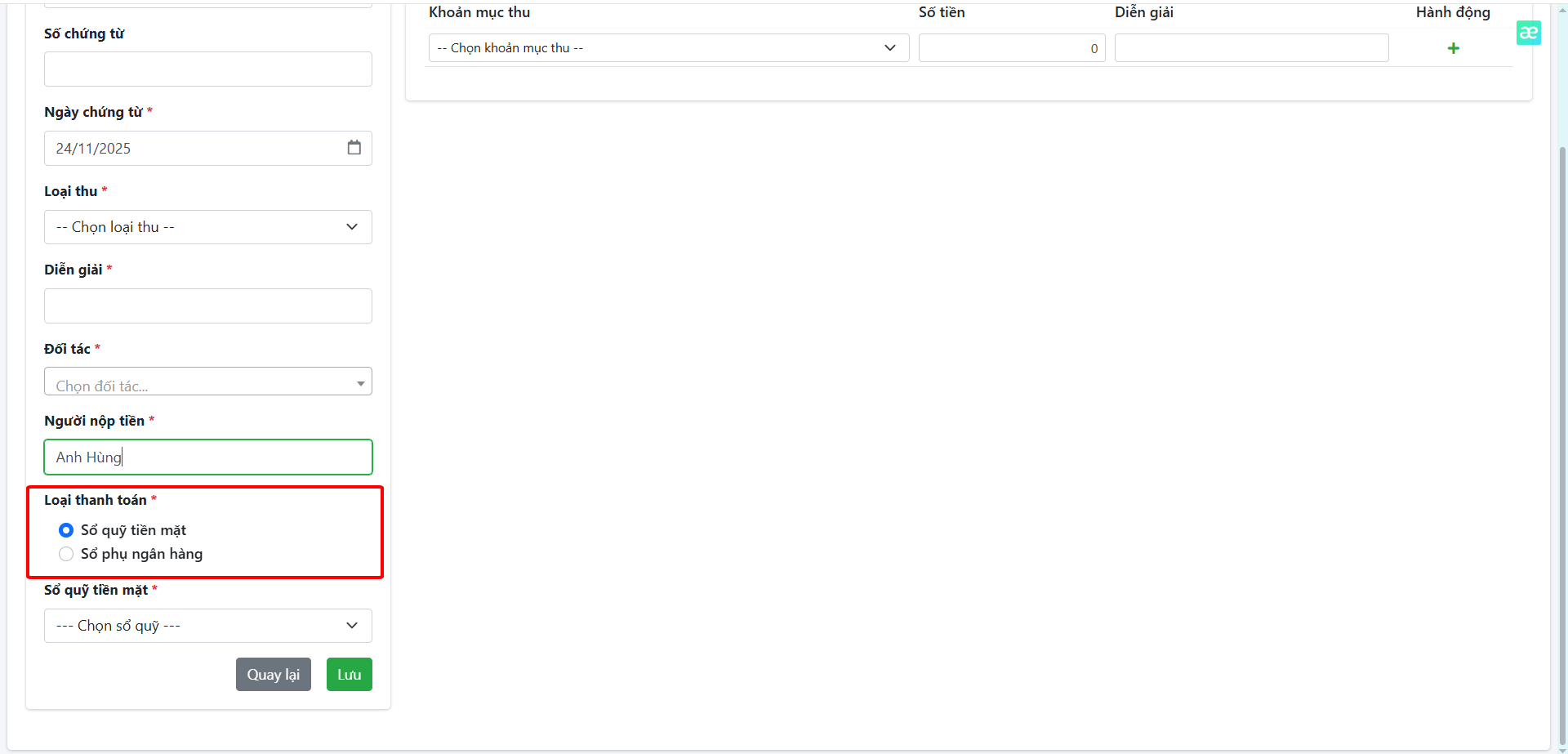Click the Quay lại button

(x=273, y=675)
